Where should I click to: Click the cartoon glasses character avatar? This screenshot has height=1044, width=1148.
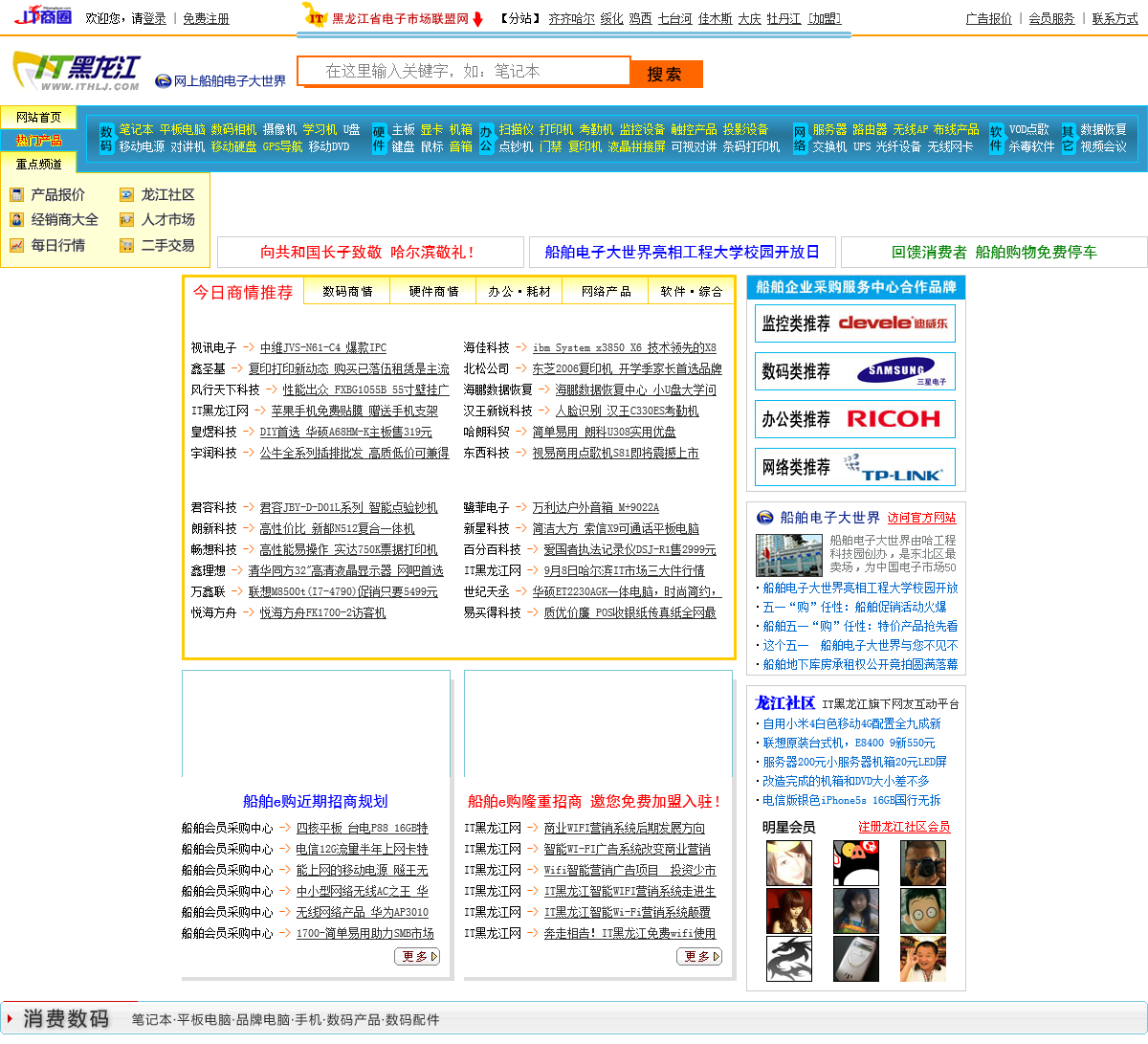(923, 911)
